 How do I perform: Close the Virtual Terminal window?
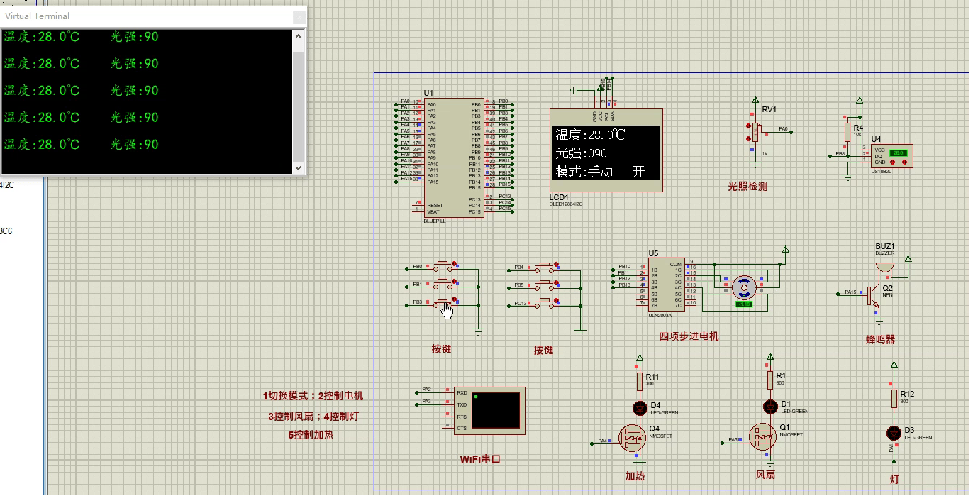pos(298,17)
